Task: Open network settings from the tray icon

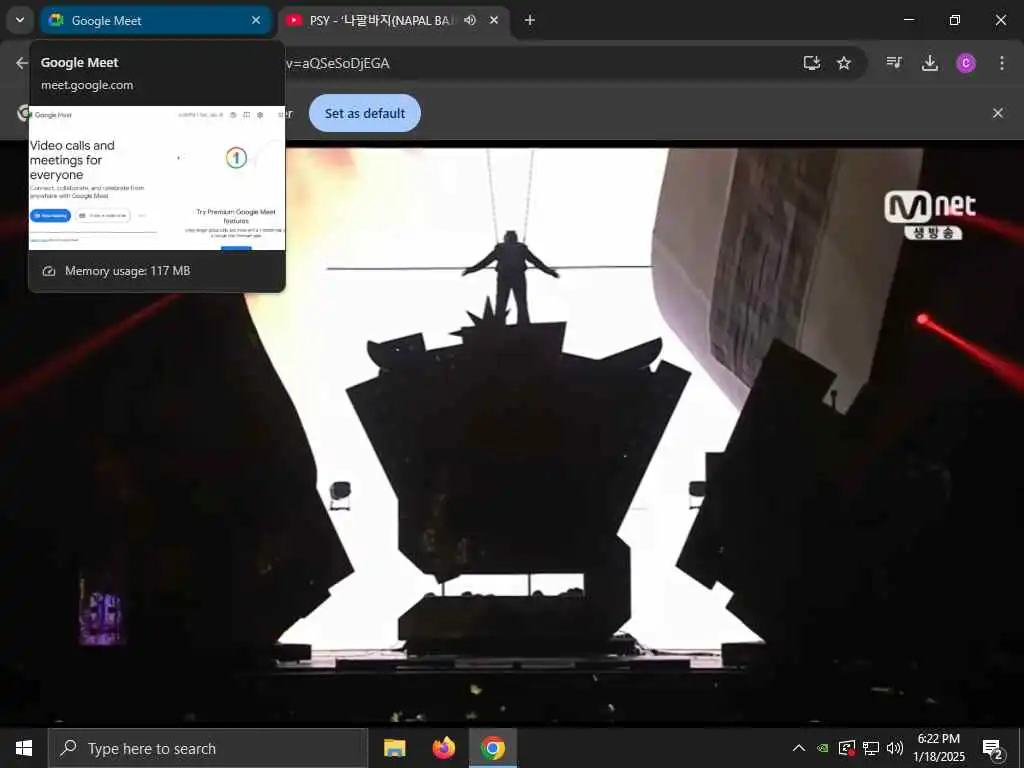Action: coord(871,748)
